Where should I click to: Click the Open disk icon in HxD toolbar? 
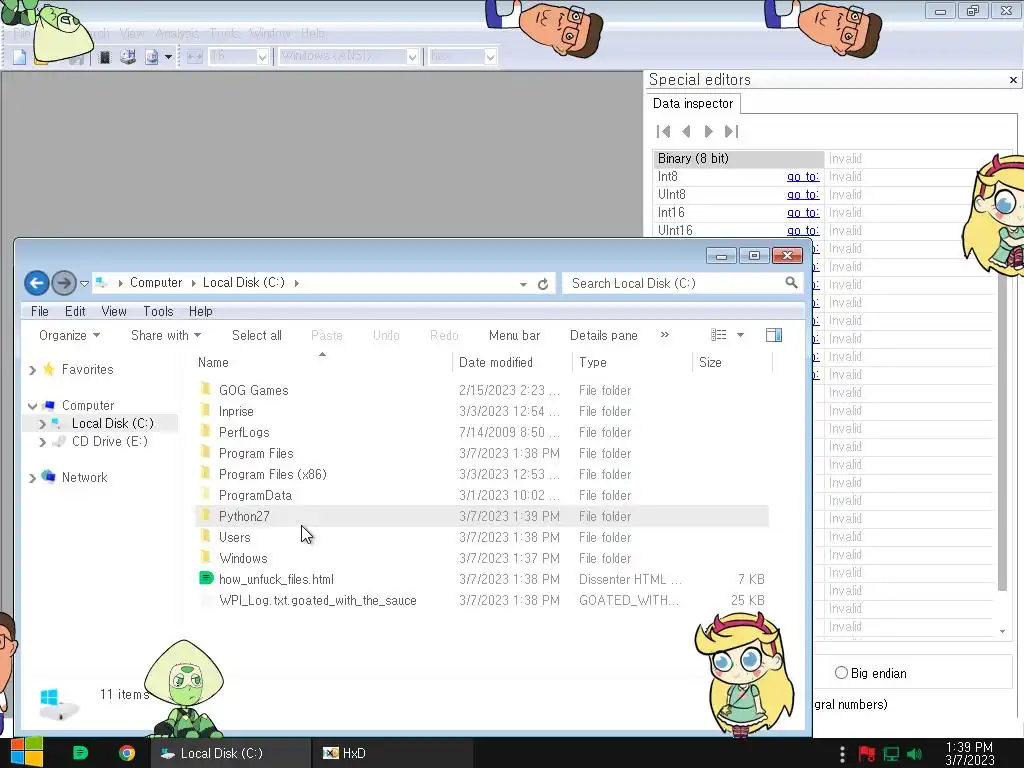tap(128, 57)
